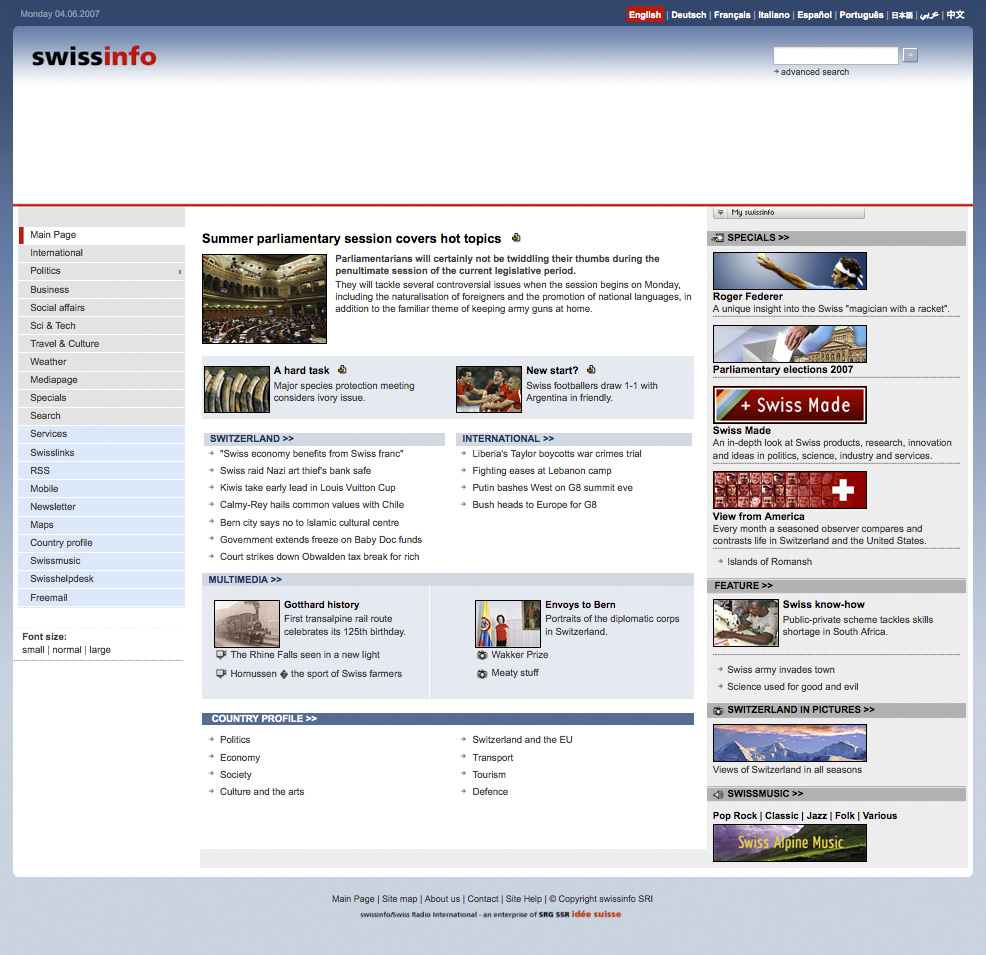This screenshot has width=986, height=955.
Task: Click the audio icon next to A hard task
Action: [342, 370]
